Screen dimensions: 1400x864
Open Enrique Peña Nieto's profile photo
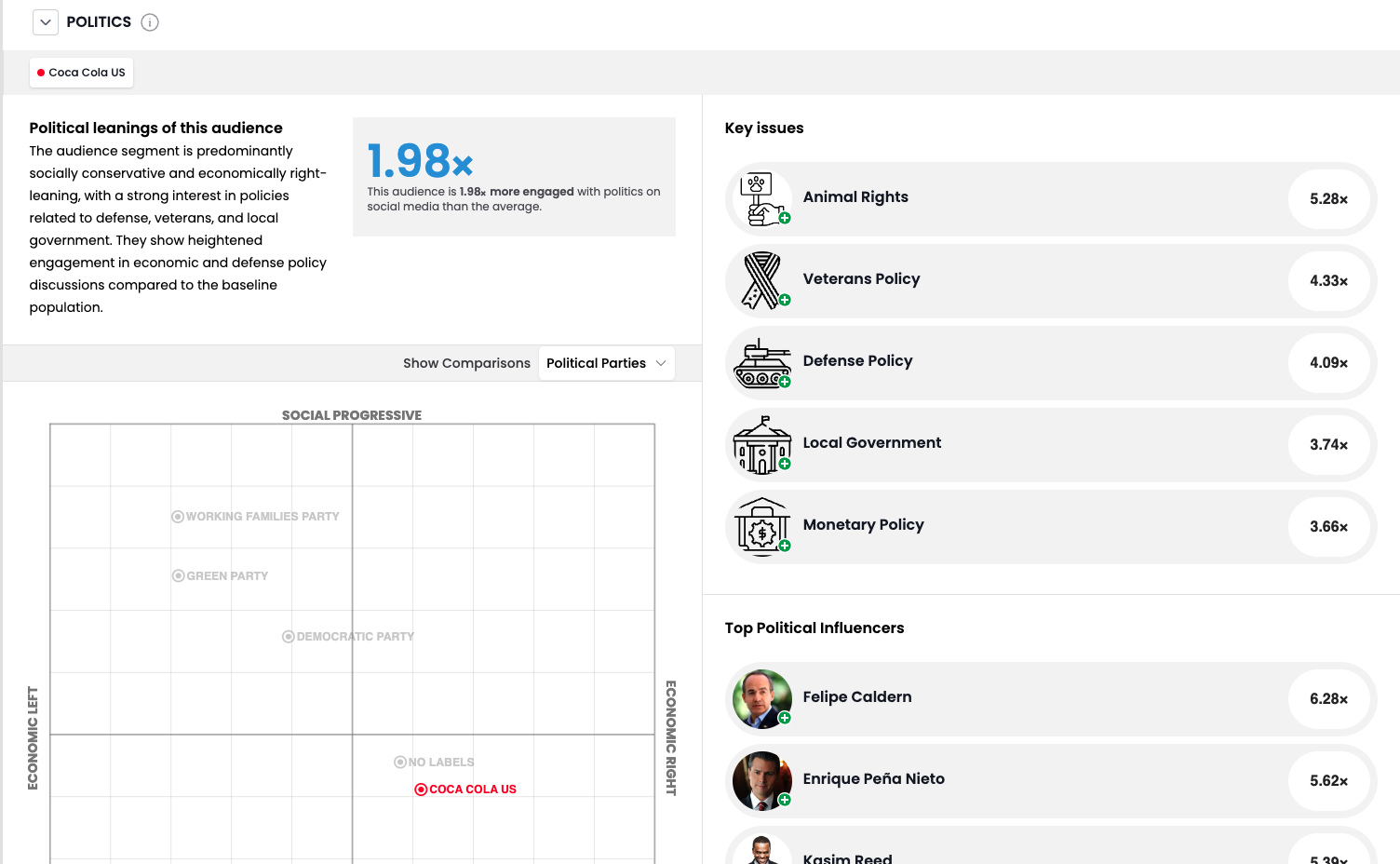(x=762, y=780)
